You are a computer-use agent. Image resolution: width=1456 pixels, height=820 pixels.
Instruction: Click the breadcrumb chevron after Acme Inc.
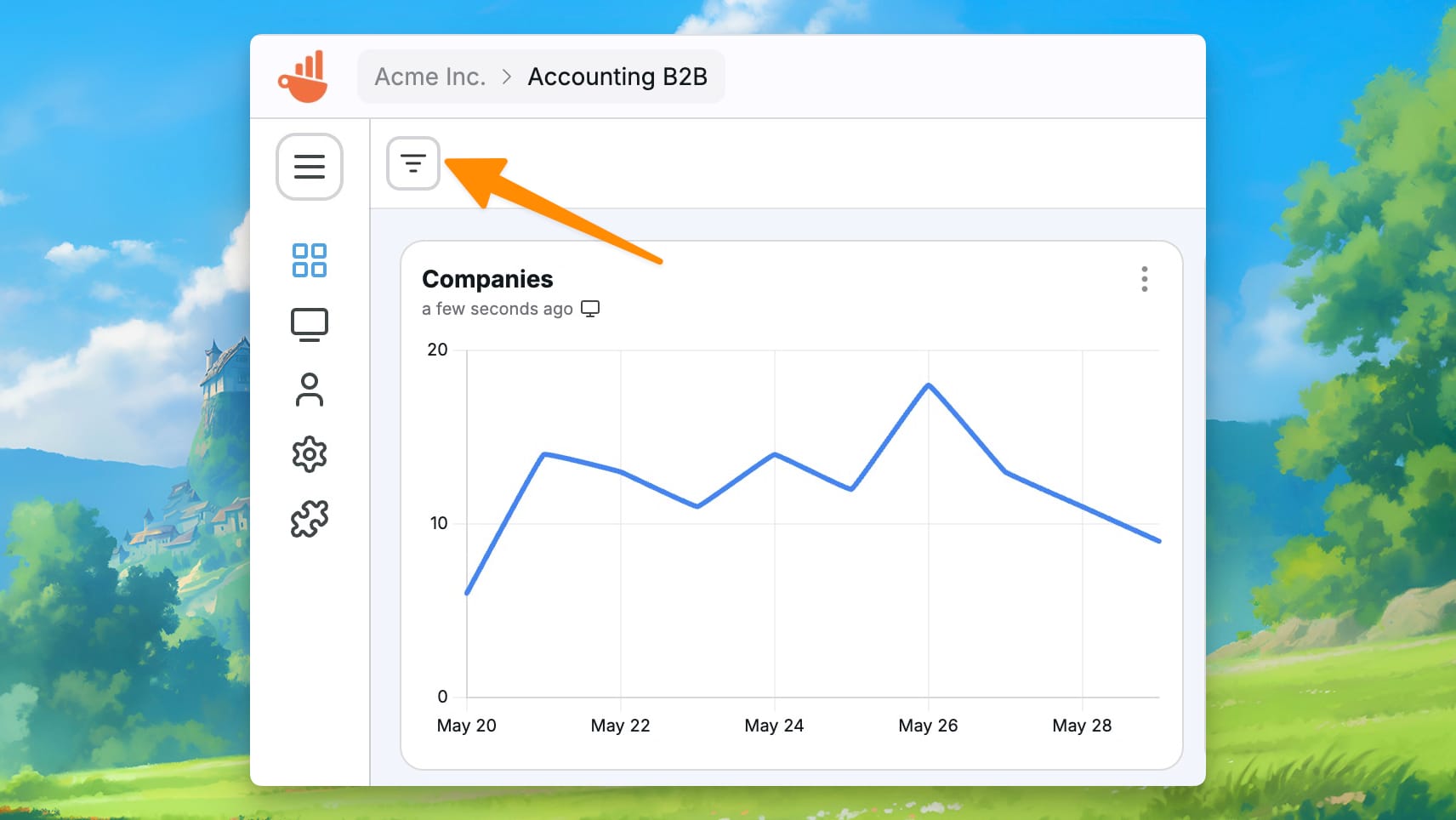point(507,77)
